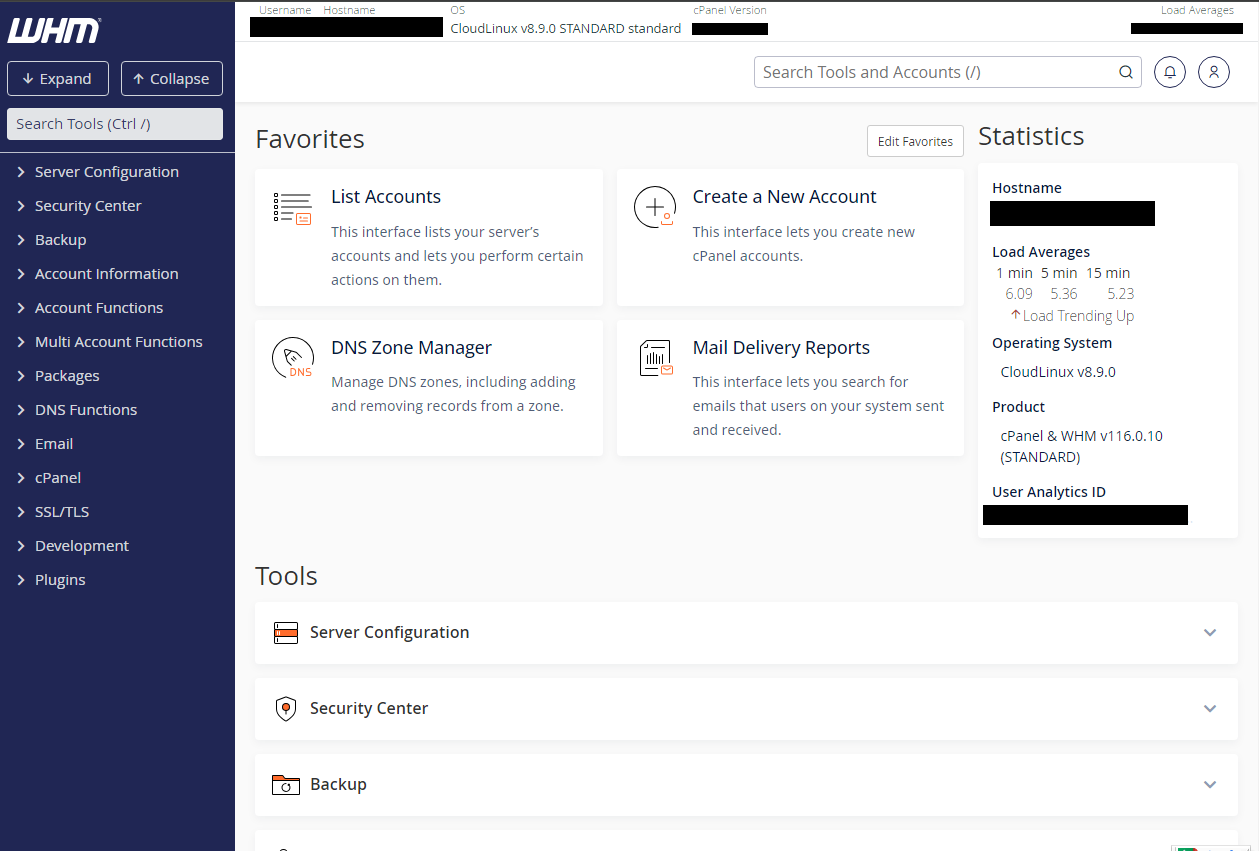The width and height of the screenshot is (1259, 851).
Task: Open Packages in the sidebar
Action: (67, 376)
